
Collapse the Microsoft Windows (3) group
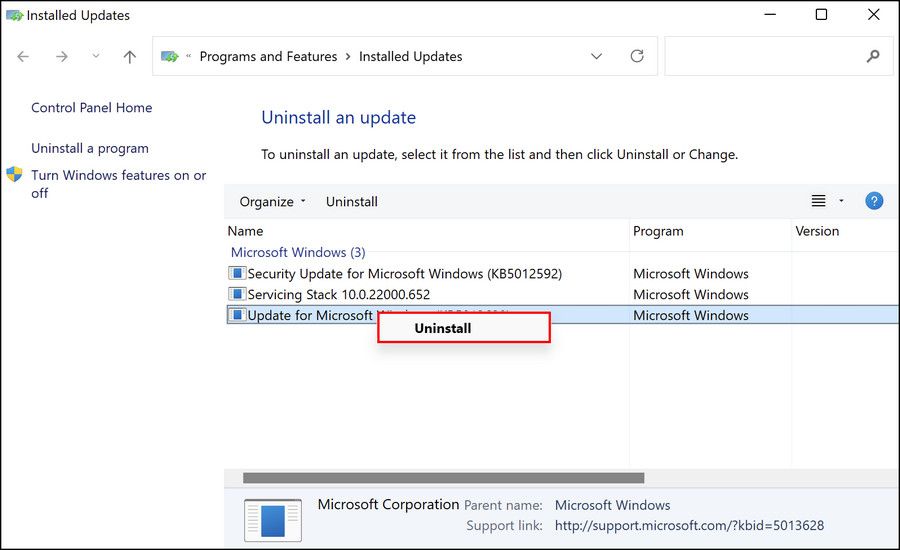click(x=298, y=253)
